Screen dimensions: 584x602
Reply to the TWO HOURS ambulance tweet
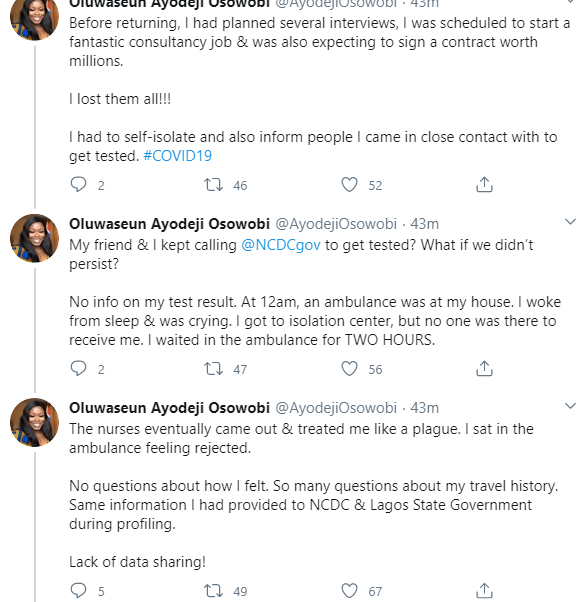(x=79, y=369)
